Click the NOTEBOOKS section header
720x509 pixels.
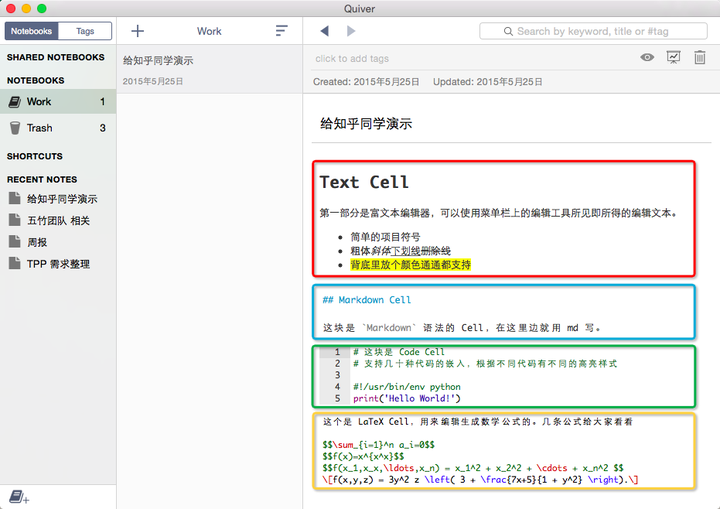click(x=35, y=80)
